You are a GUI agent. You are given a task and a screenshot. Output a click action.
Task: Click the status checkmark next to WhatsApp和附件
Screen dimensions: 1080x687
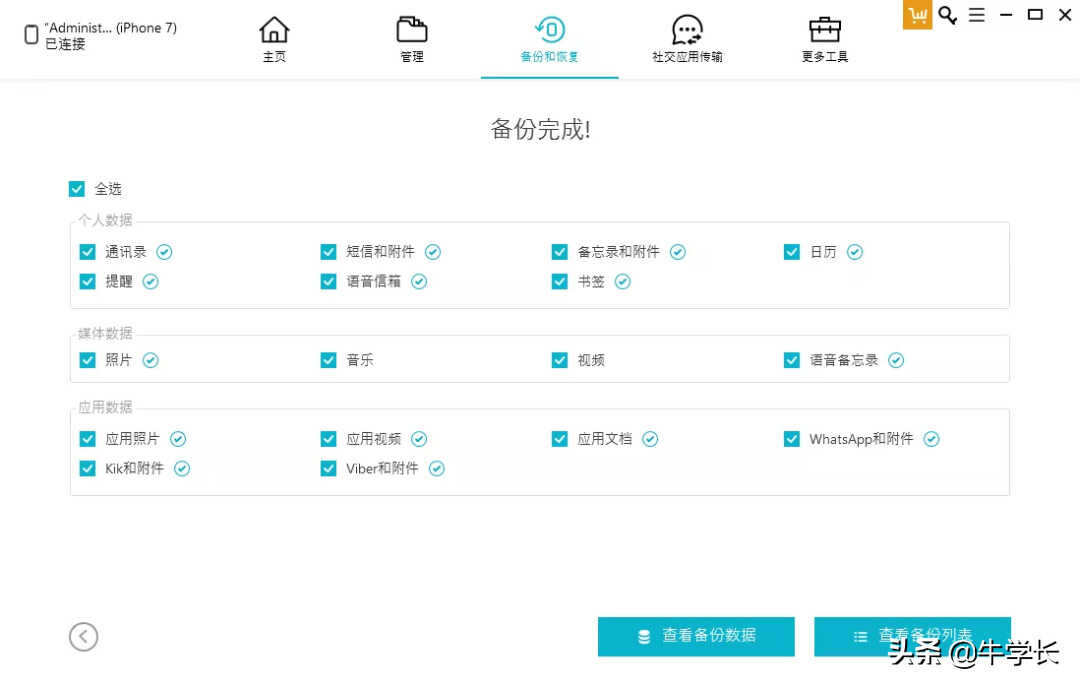pyautogui.click(x=931, y=439)
